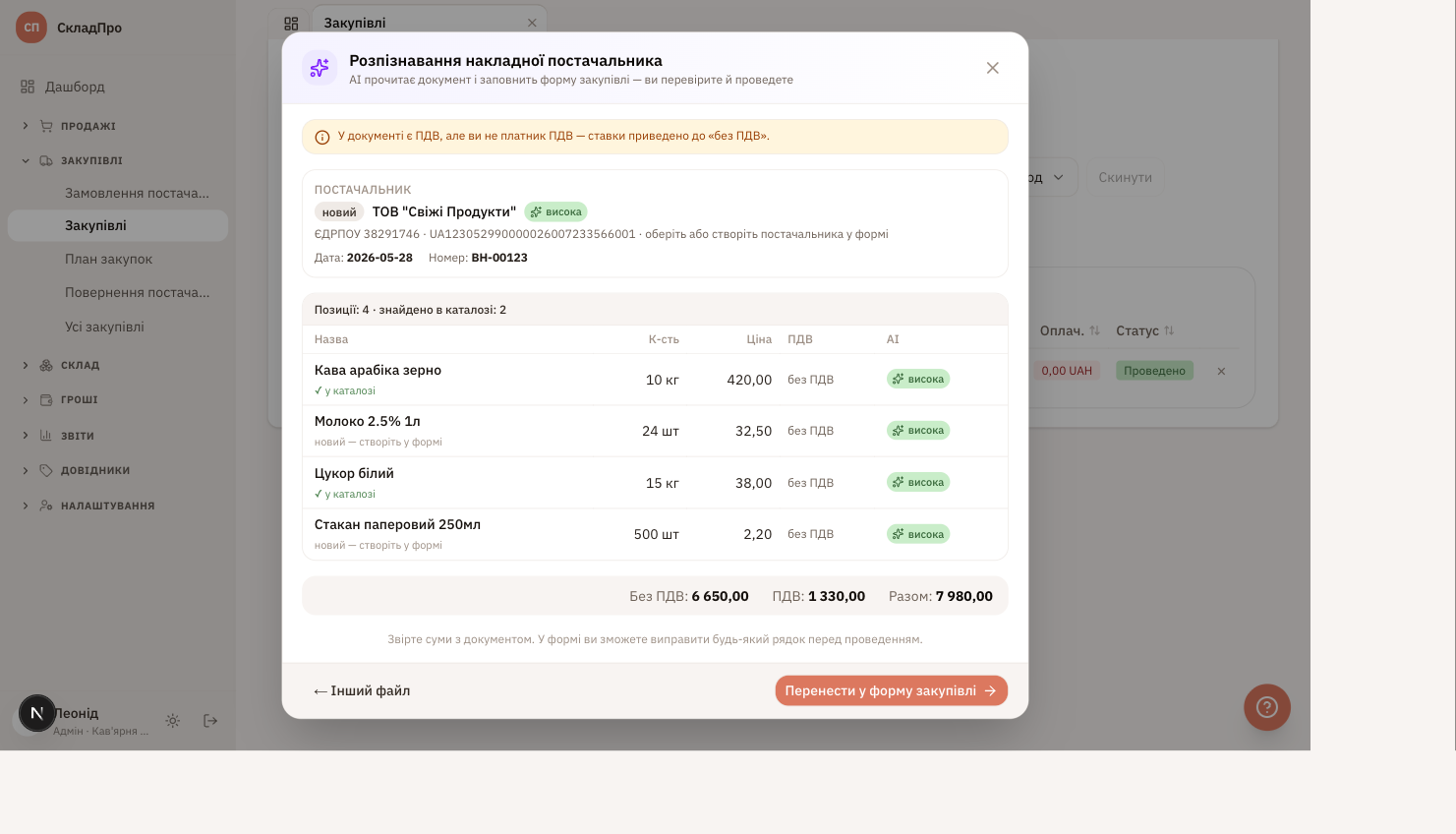This screenshot has width=1456, height=834.
Task: Click the tag icon beside ДОВІДНИКИ
Action: [x=46, y=470]
